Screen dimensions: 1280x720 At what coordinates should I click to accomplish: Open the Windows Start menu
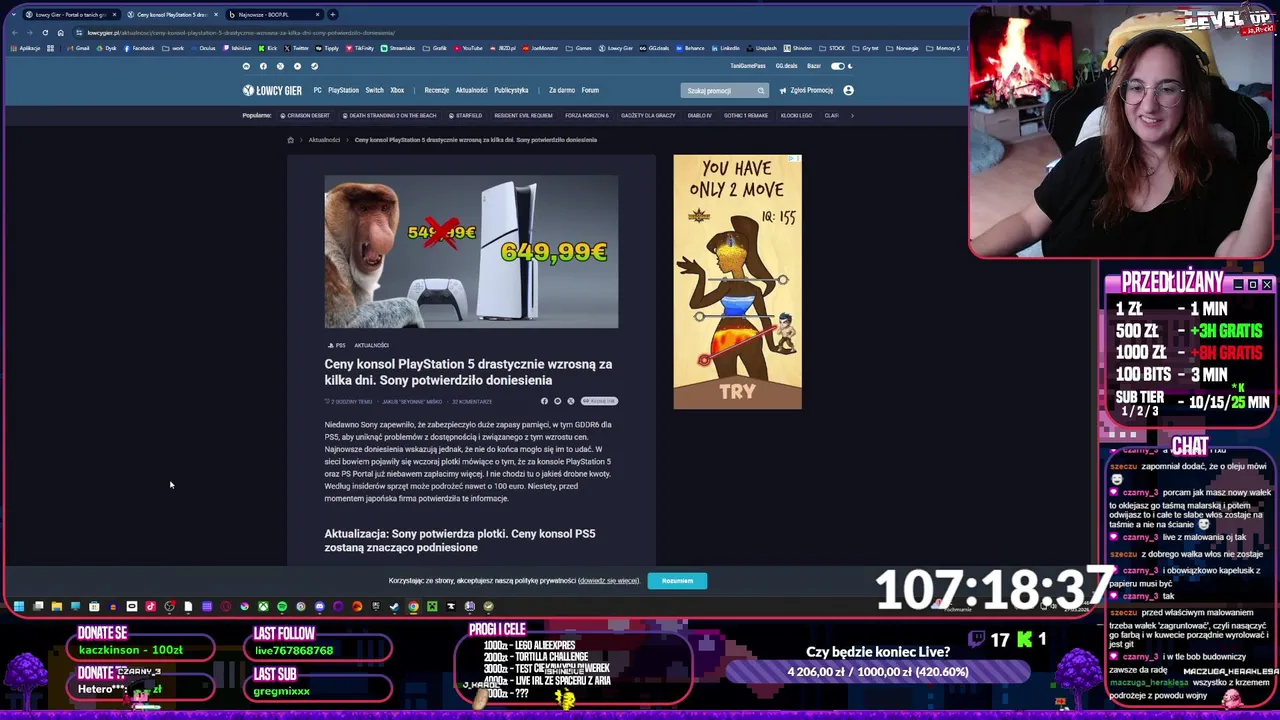(19, 606)
